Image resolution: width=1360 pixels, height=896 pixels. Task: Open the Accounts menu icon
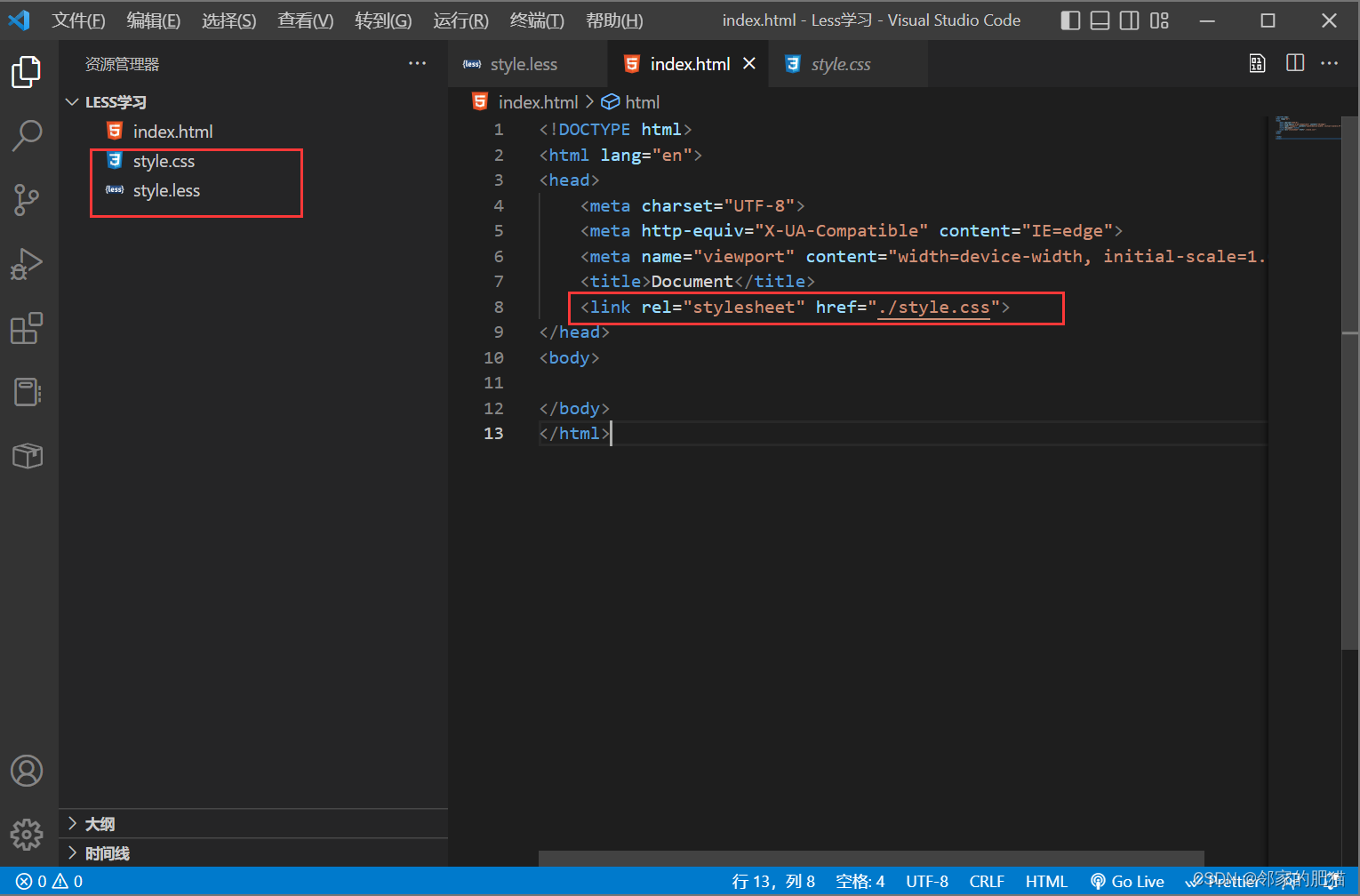point(27,771)
